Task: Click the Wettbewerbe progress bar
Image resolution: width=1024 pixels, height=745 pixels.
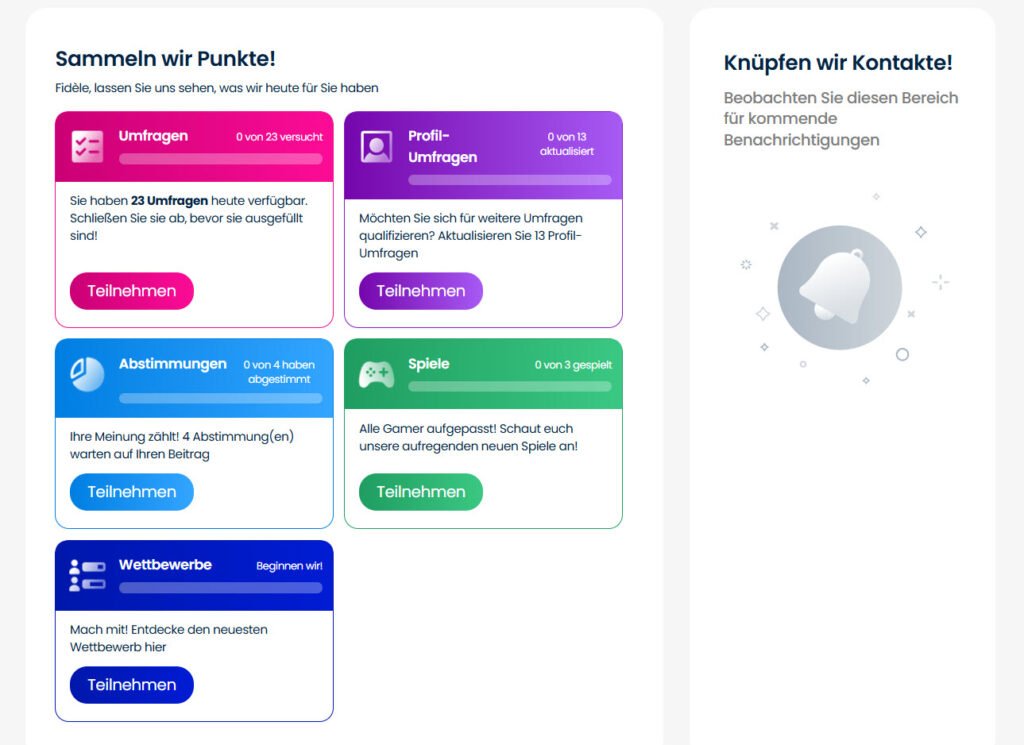Action: tap(220, 587)
